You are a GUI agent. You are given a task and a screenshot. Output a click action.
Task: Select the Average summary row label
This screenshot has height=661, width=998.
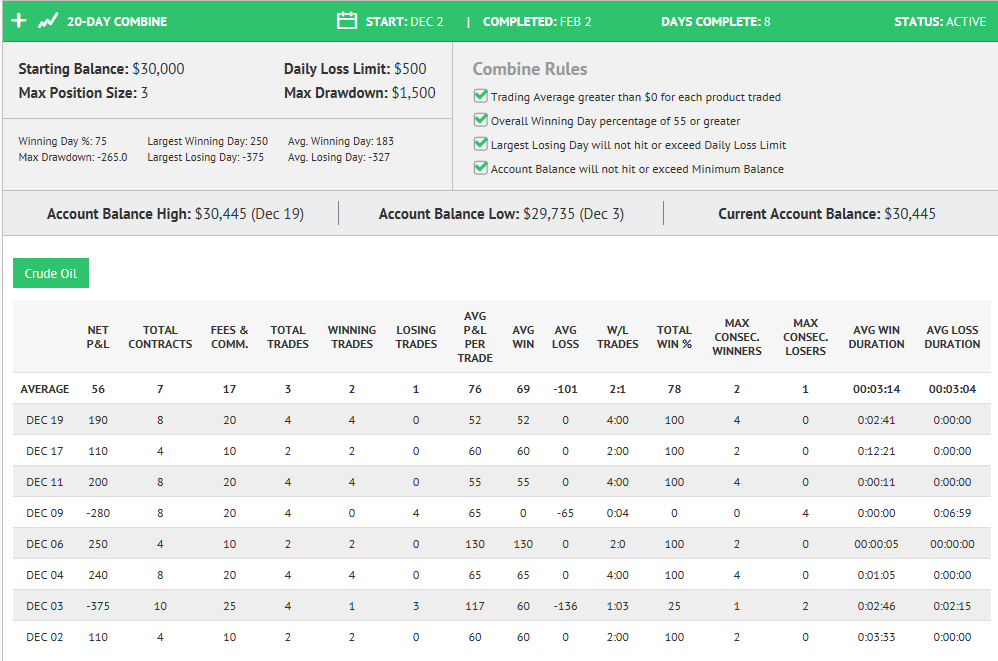pos(45,389)
